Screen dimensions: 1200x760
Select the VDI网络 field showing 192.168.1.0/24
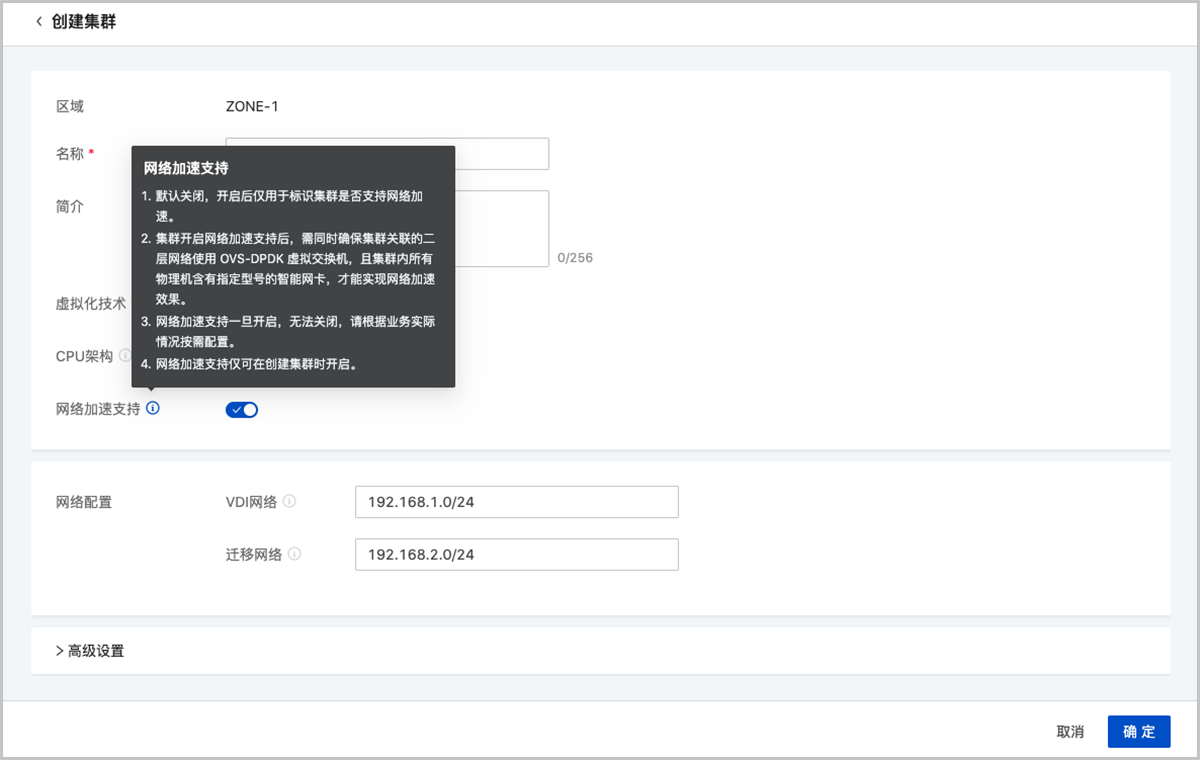coord(516,501)
